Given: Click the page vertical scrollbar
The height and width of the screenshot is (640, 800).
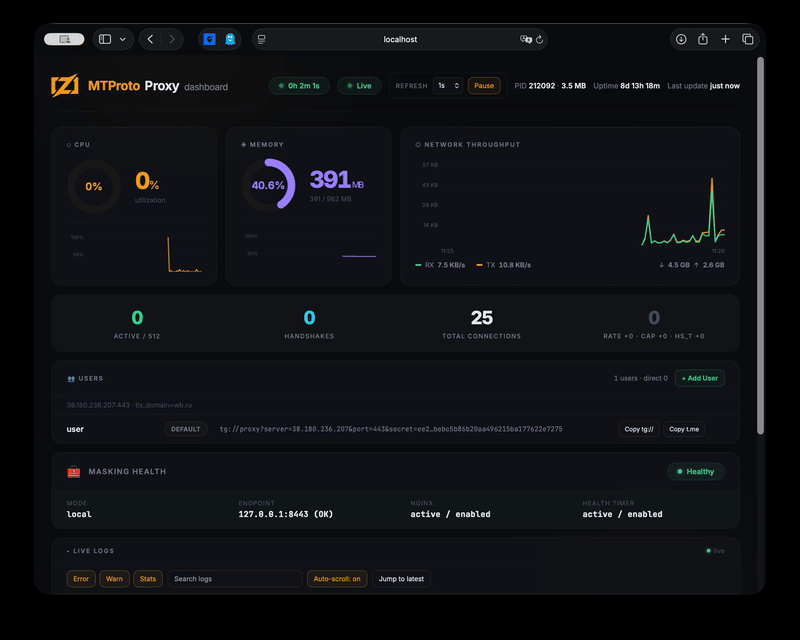Looking at the screenshot, I should pyautogui.click(x=760, y=245).
